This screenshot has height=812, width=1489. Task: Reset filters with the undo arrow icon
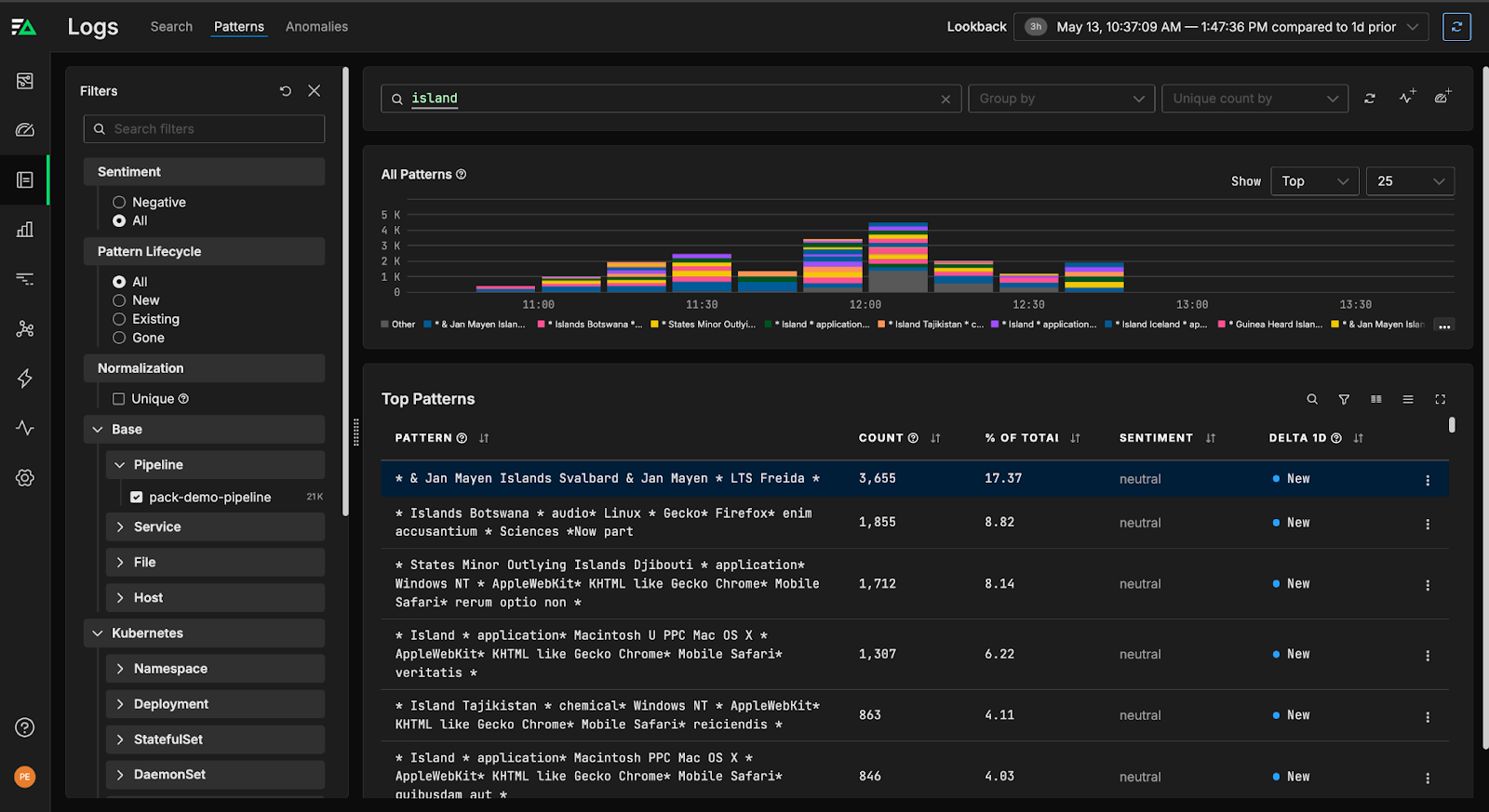pos(286,91)
